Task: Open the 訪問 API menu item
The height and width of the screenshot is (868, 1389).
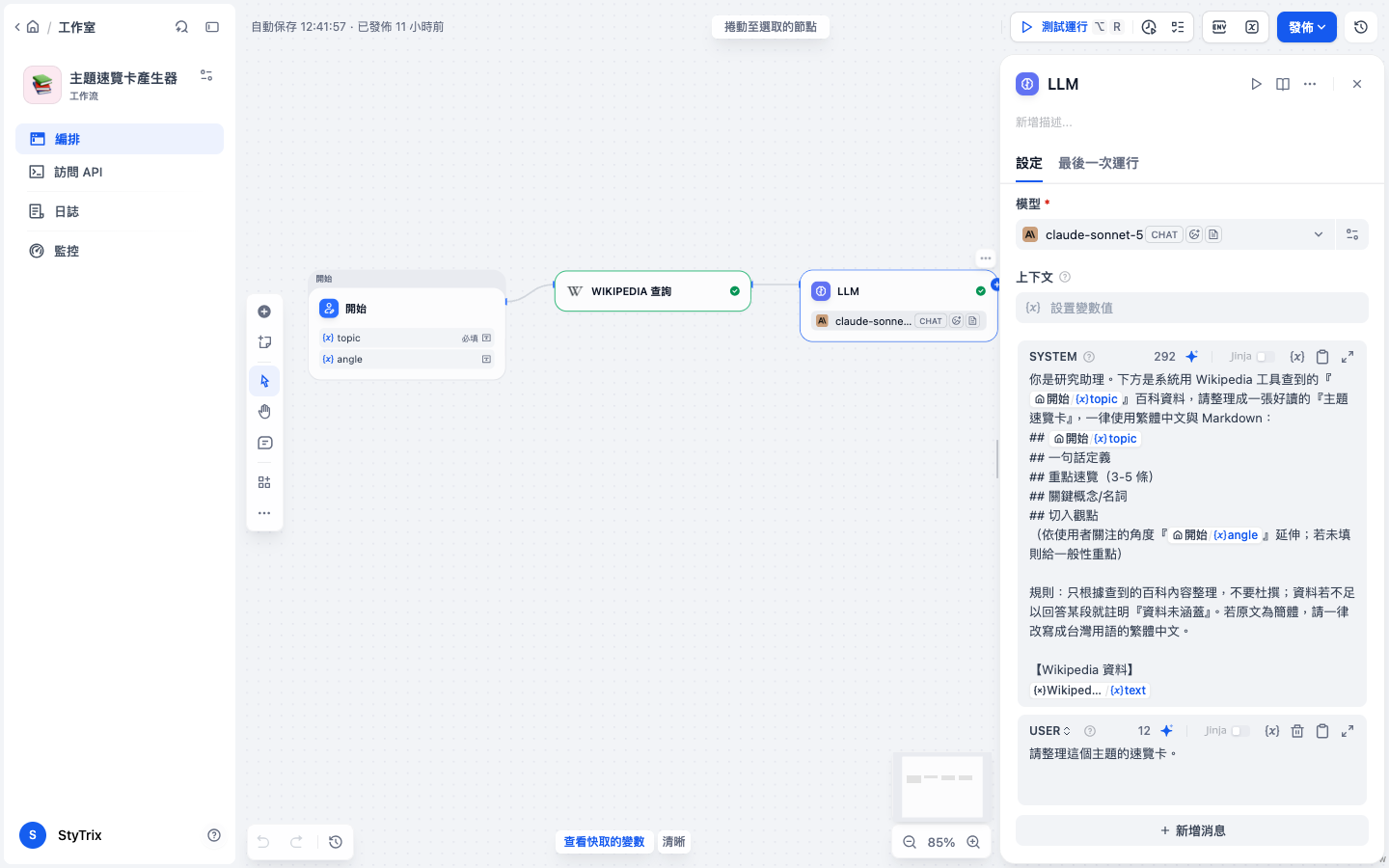Action: [x=120, y=172]
